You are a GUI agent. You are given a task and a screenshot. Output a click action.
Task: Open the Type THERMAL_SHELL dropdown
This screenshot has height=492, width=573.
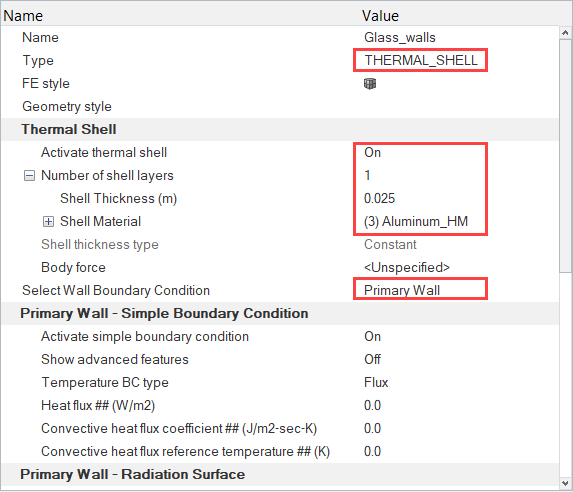(421, 60)
